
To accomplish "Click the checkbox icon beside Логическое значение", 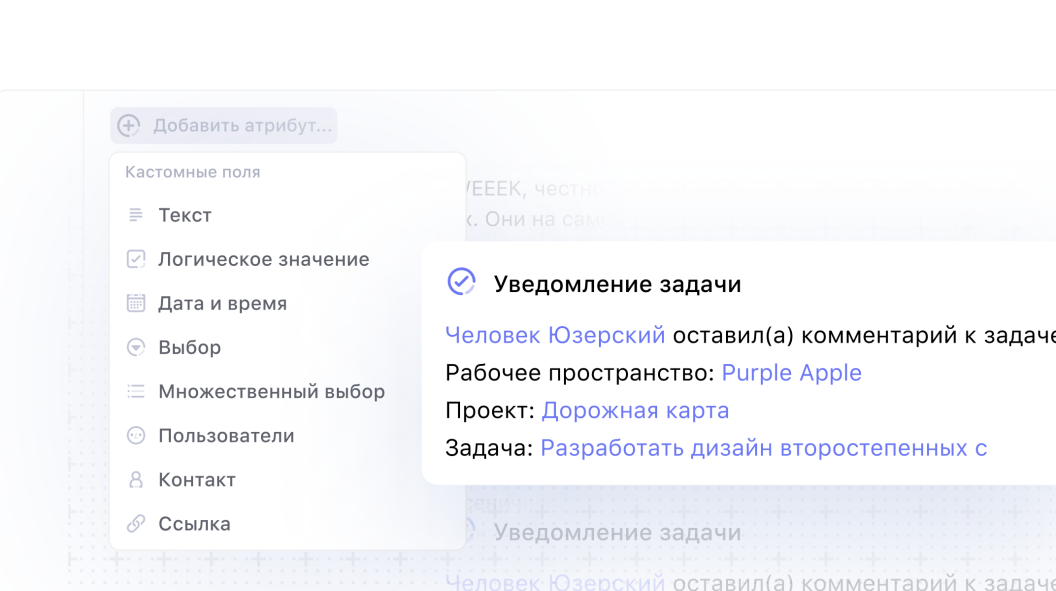I will 135,259.
